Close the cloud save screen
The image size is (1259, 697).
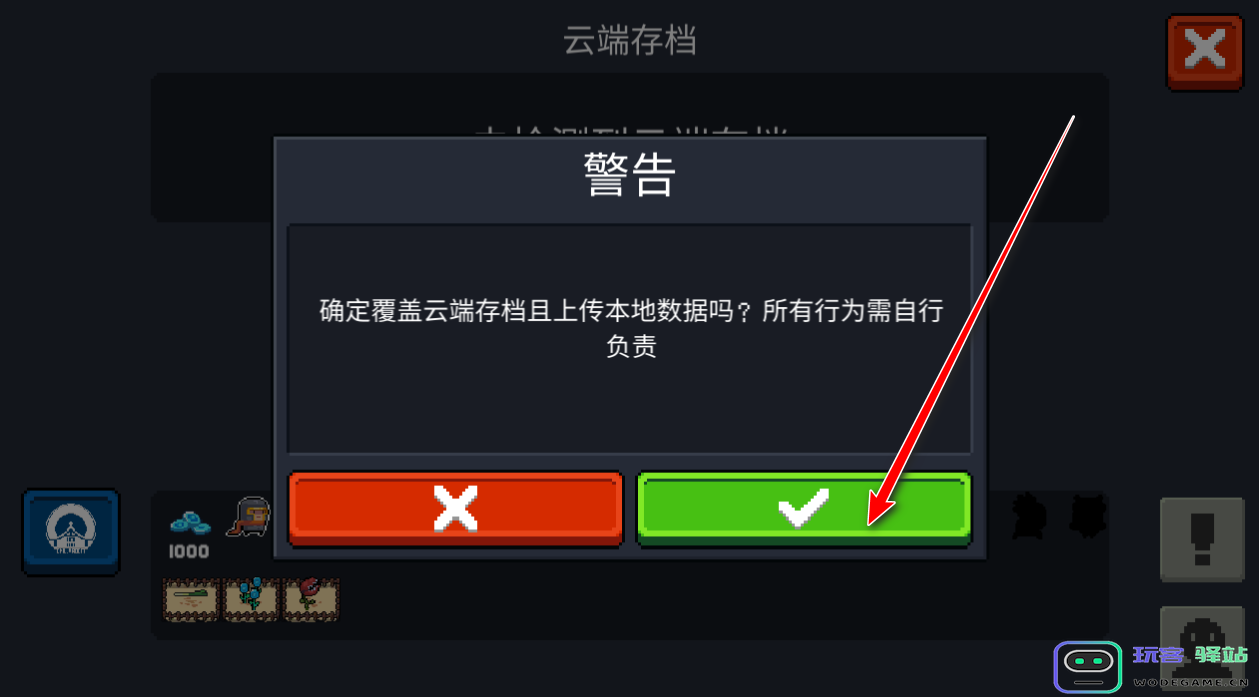(1204, 52)
